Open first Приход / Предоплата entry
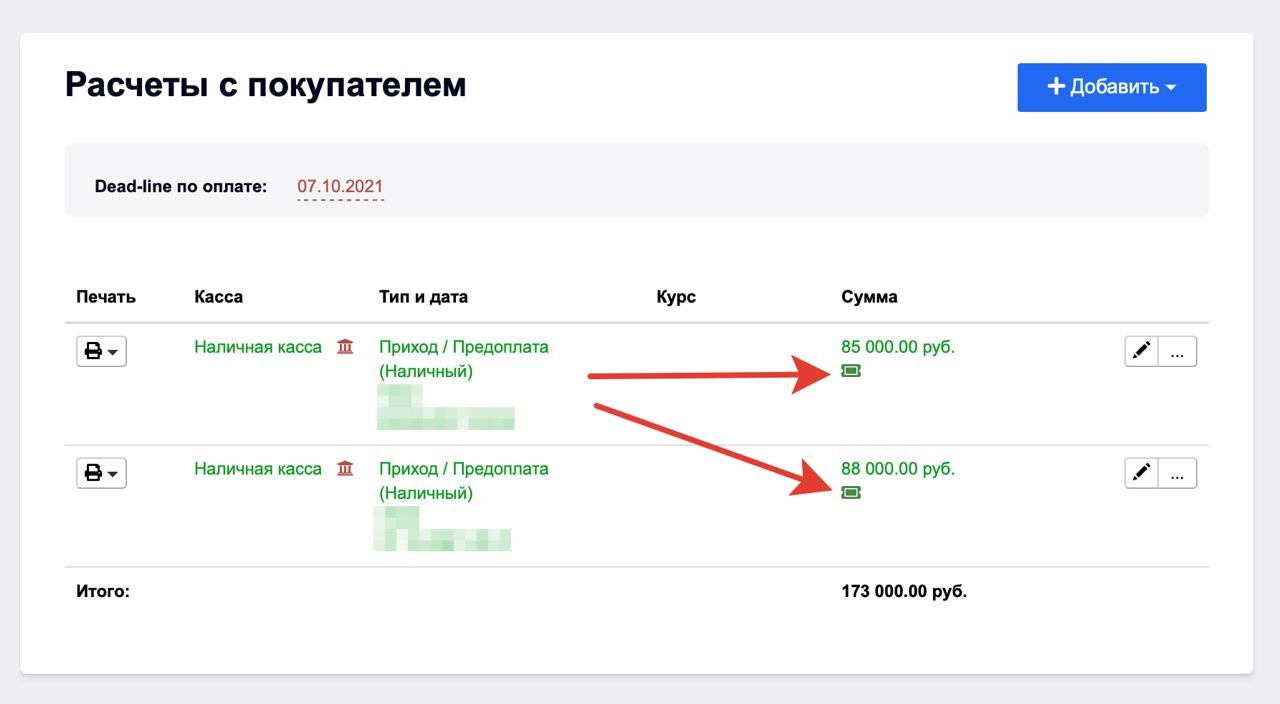This screenshot has height=704, width=1280. pyautogui.click(x=464, y=359)
